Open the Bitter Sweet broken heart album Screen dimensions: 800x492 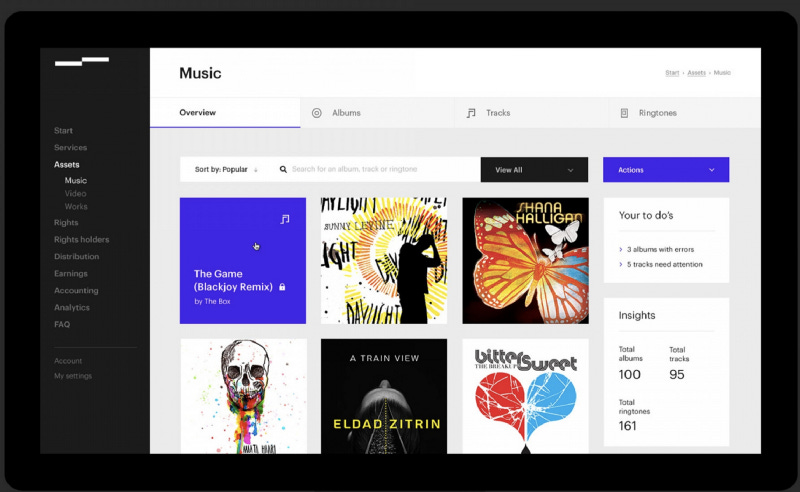click(x=526, y=396)
